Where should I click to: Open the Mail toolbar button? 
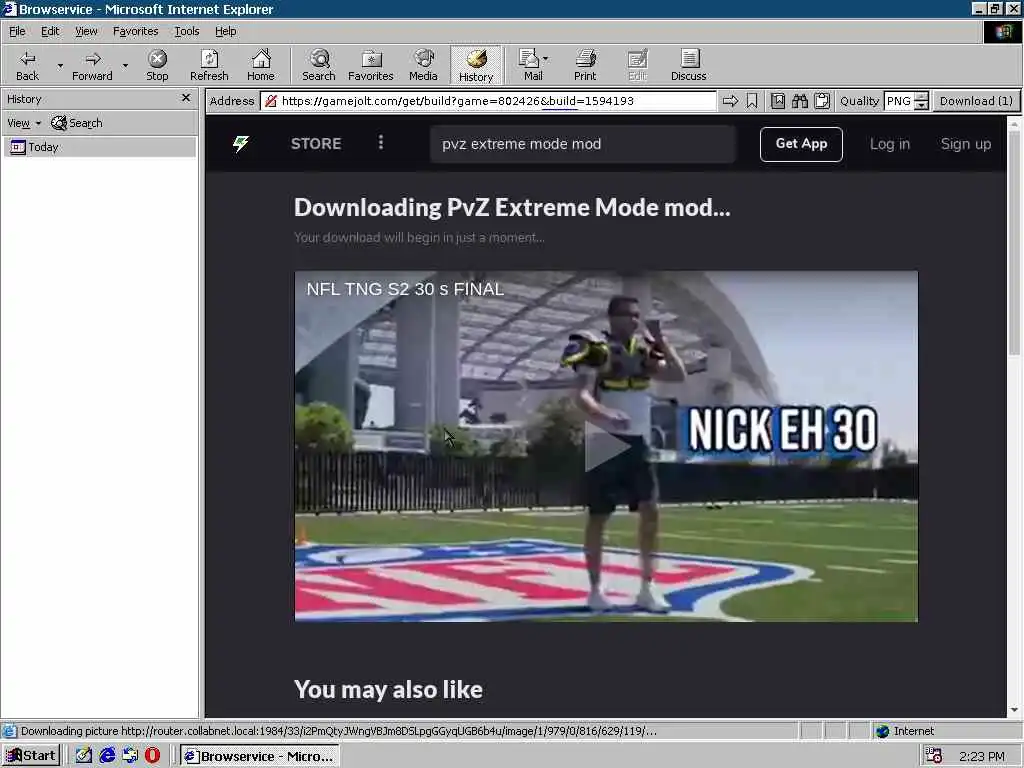coord(532,65)
